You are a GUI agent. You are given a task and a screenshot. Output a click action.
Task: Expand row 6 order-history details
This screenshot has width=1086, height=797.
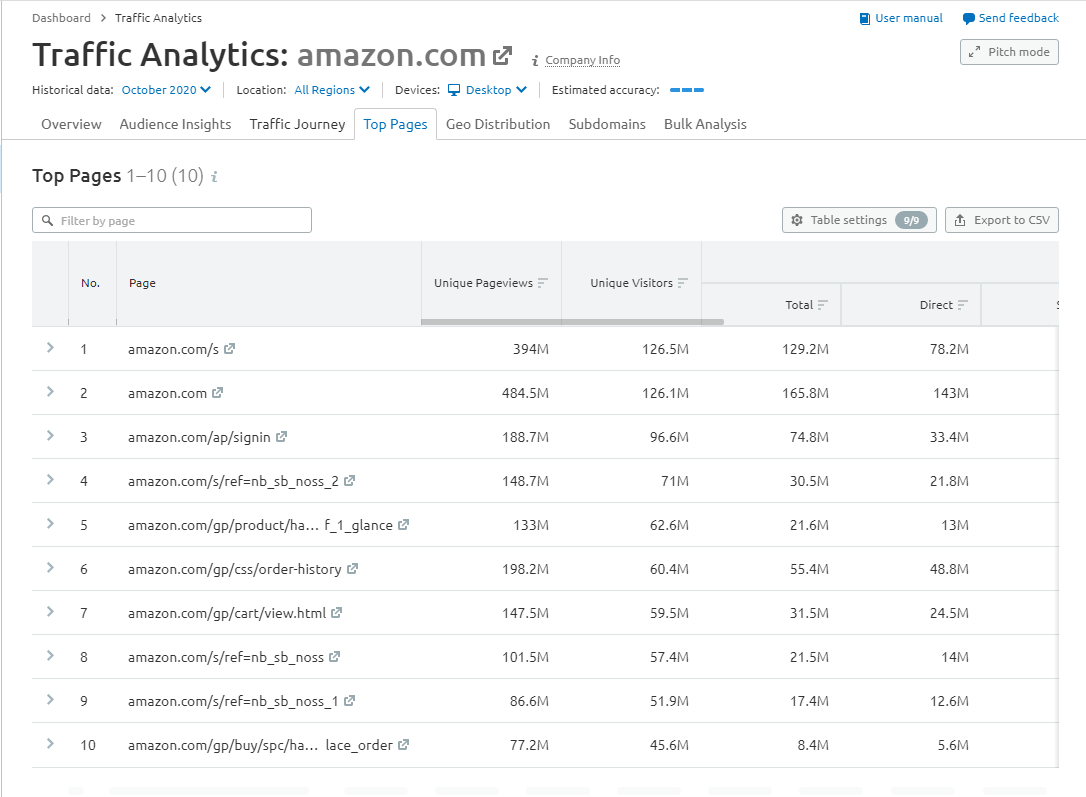pyautogui.click(x=50, y=568)
